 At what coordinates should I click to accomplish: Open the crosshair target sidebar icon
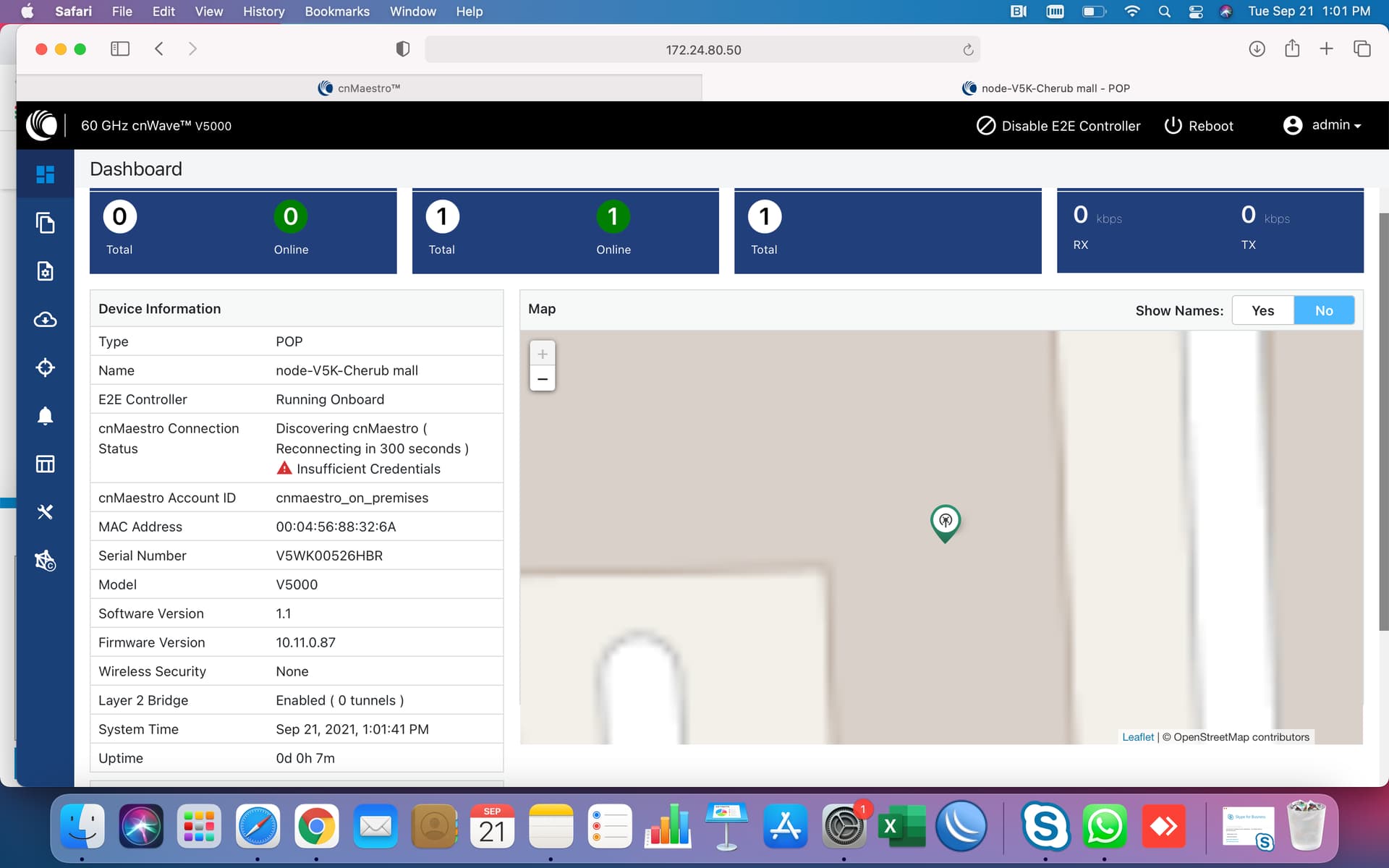point(45,367)
